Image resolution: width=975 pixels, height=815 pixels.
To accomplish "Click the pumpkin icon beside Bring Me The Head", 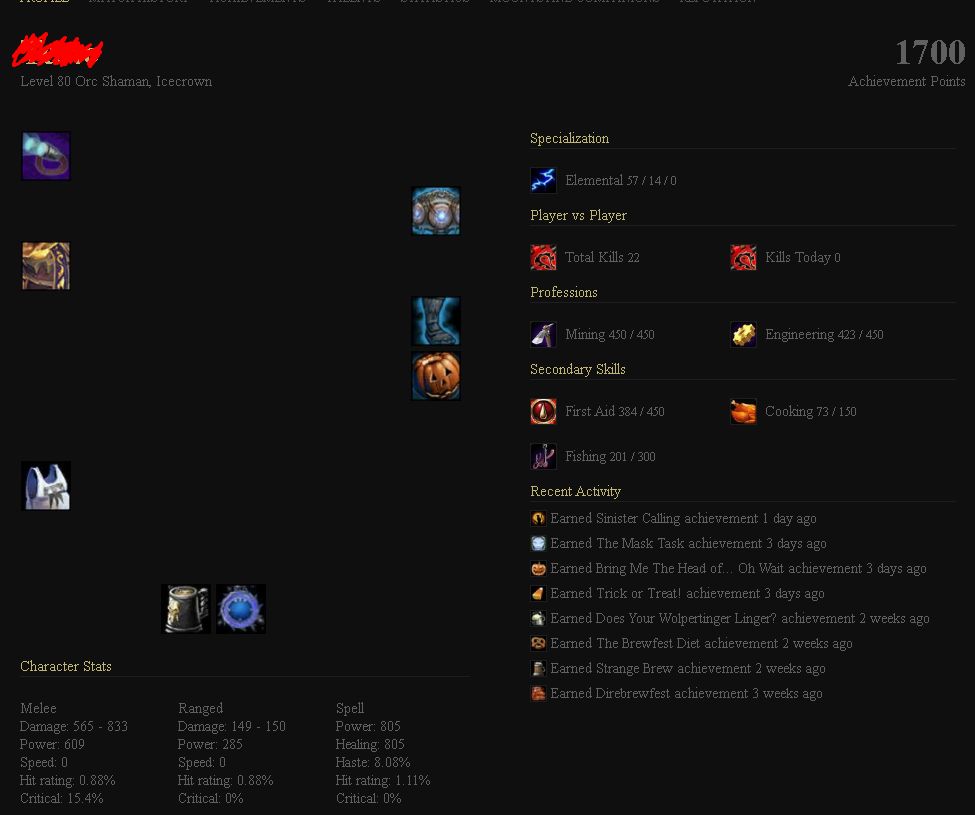I will coord(538,568).
